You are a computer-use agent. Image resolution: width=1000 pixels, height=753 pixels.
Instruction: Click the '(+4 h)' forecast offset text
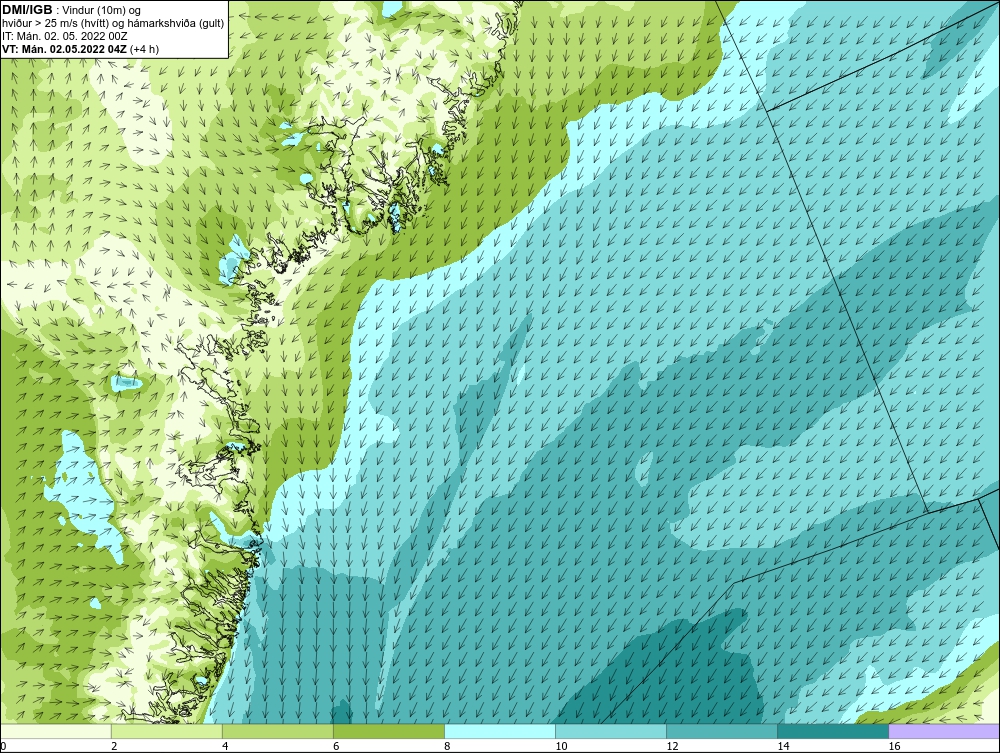(144, 49)
